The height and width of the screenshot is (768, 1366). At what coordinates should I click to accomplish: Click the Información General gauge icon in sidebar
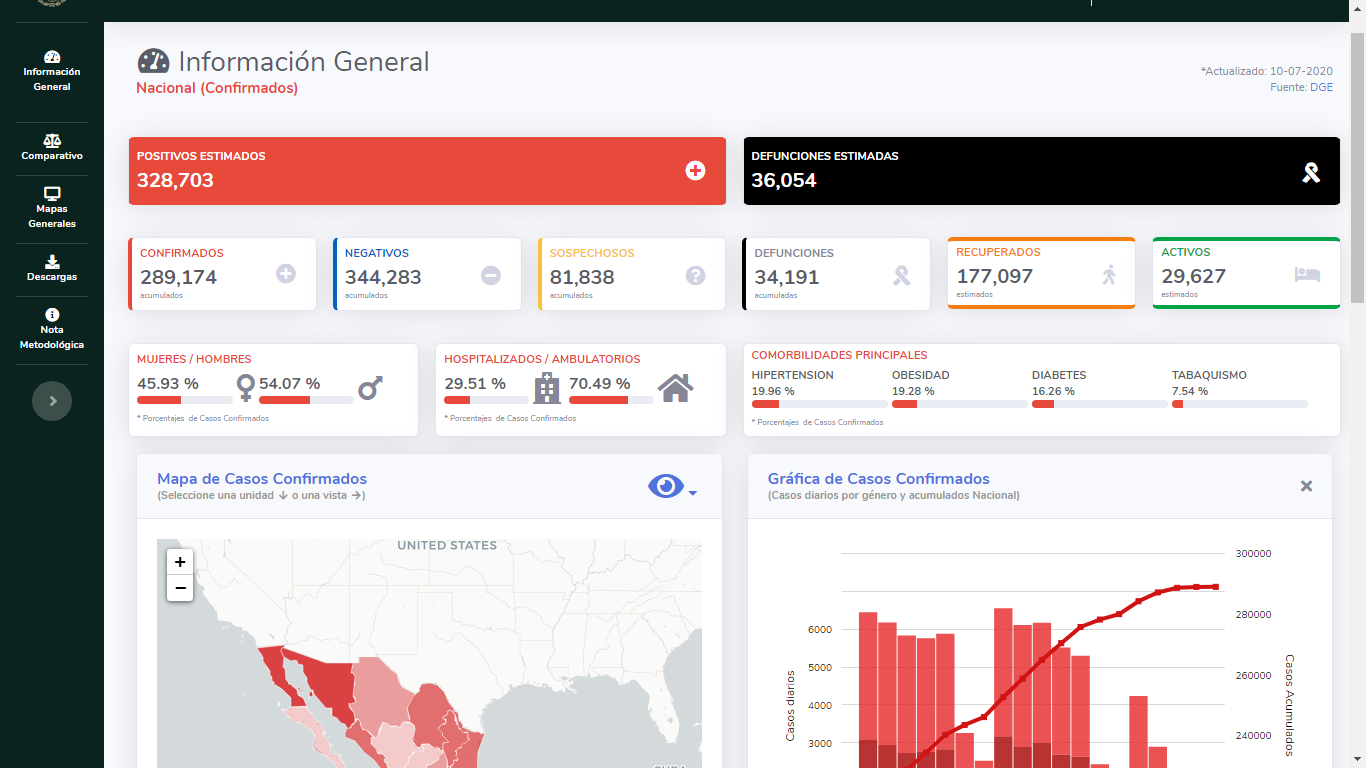click(52, 57)
